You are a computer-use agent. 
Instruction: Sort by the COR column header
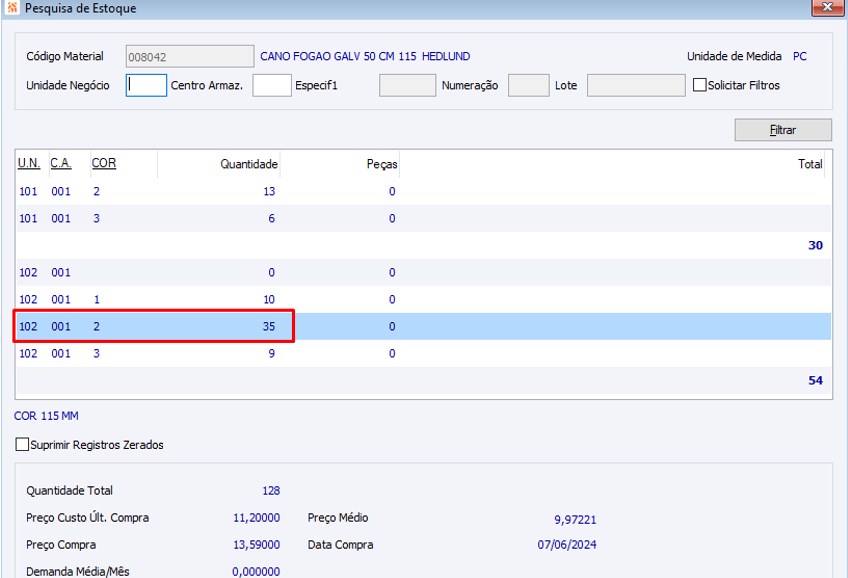coord(104,163)
